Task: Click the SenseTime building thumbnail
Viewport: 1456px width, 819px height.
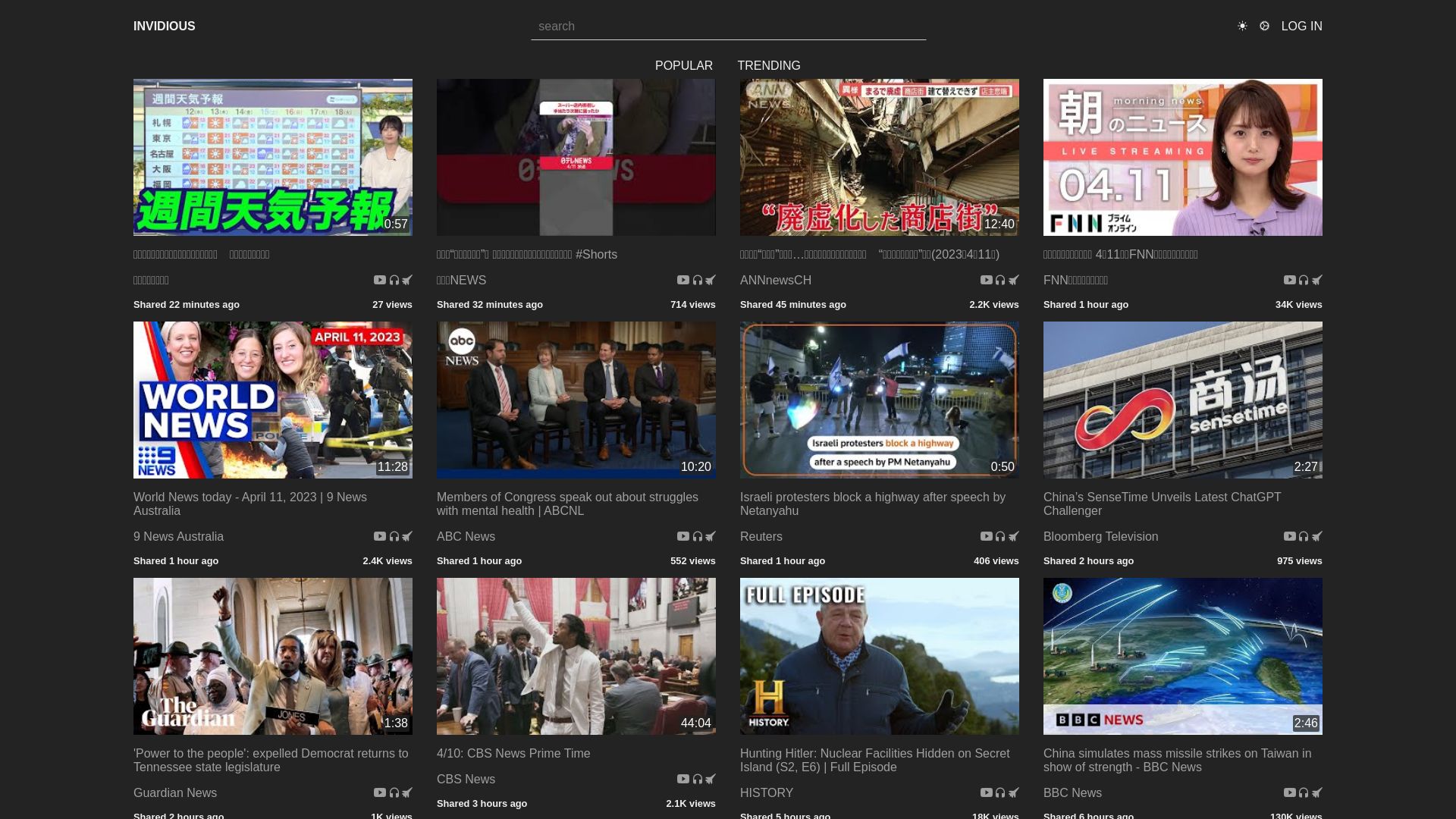Action: (1183, 400)
